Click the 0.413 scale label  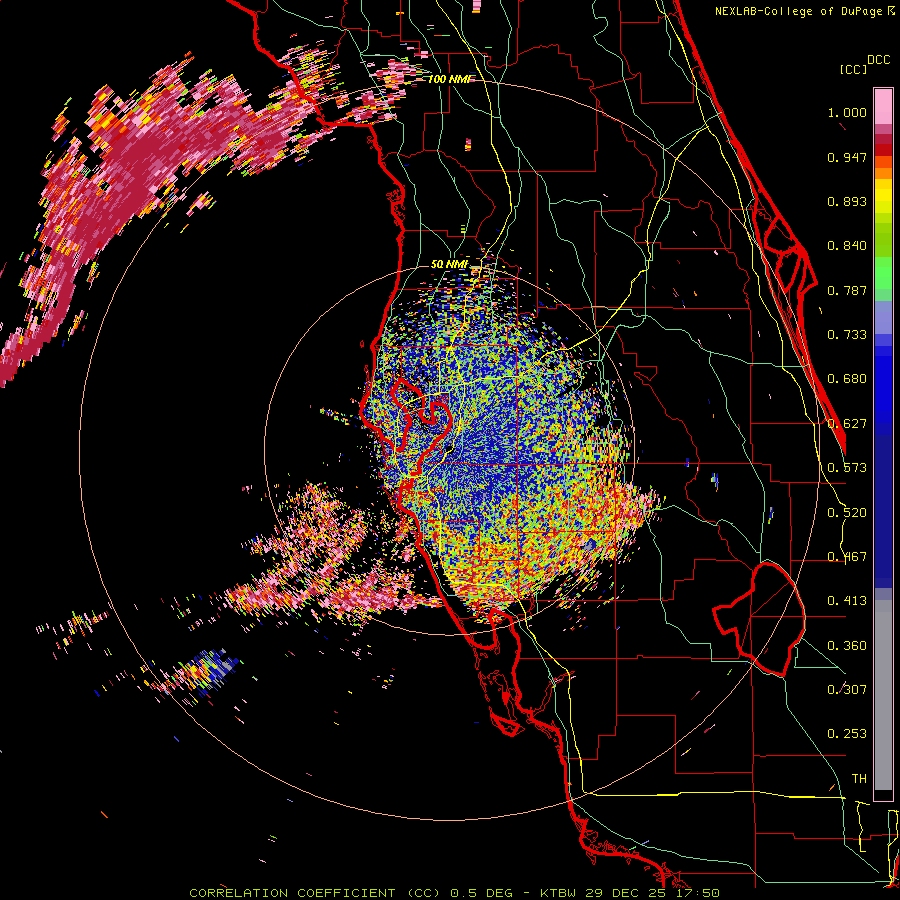tap(847, 601)
